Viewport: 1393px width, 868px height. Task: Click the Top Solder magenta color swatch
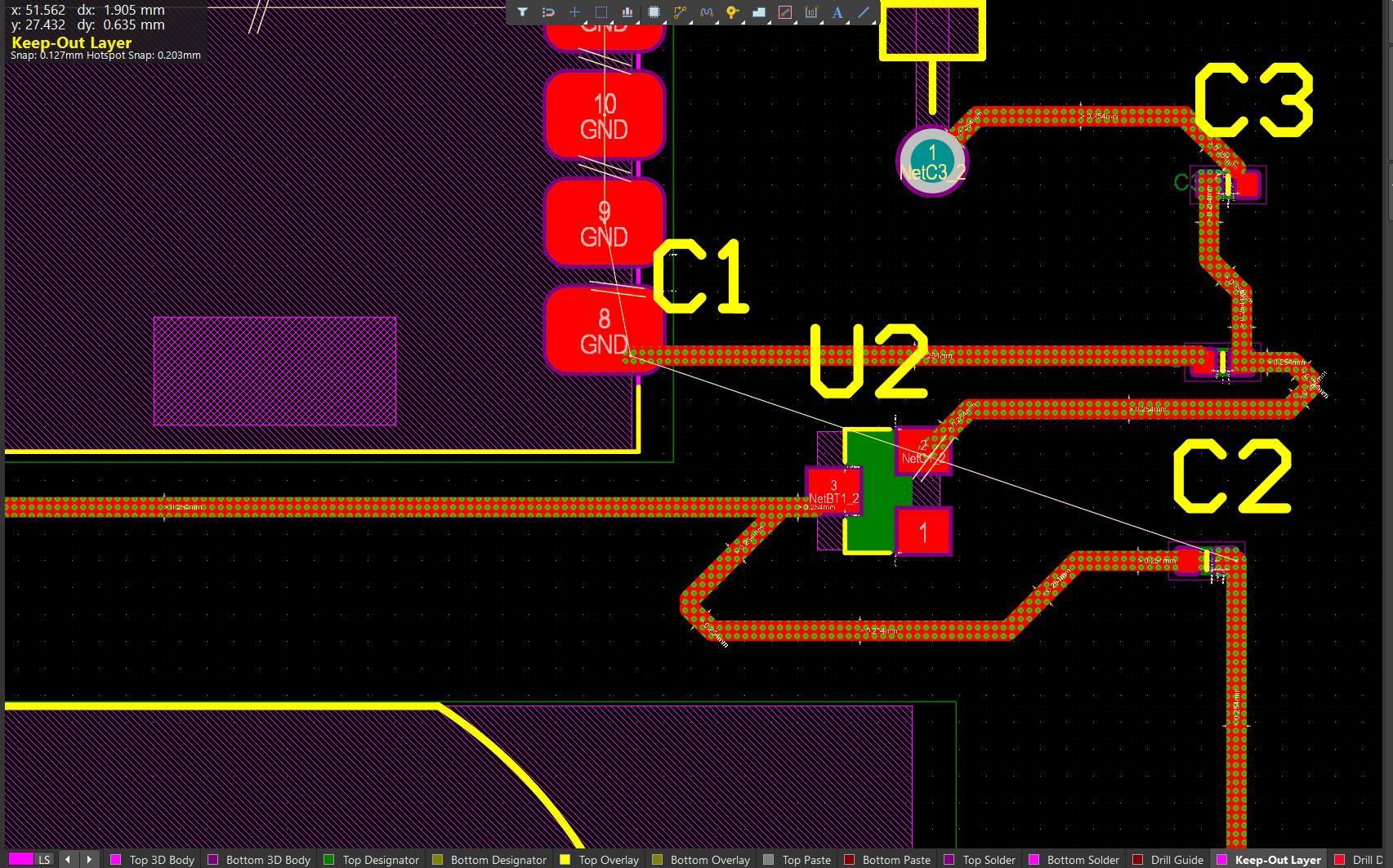pyautogui.click(x=950, y=859)
